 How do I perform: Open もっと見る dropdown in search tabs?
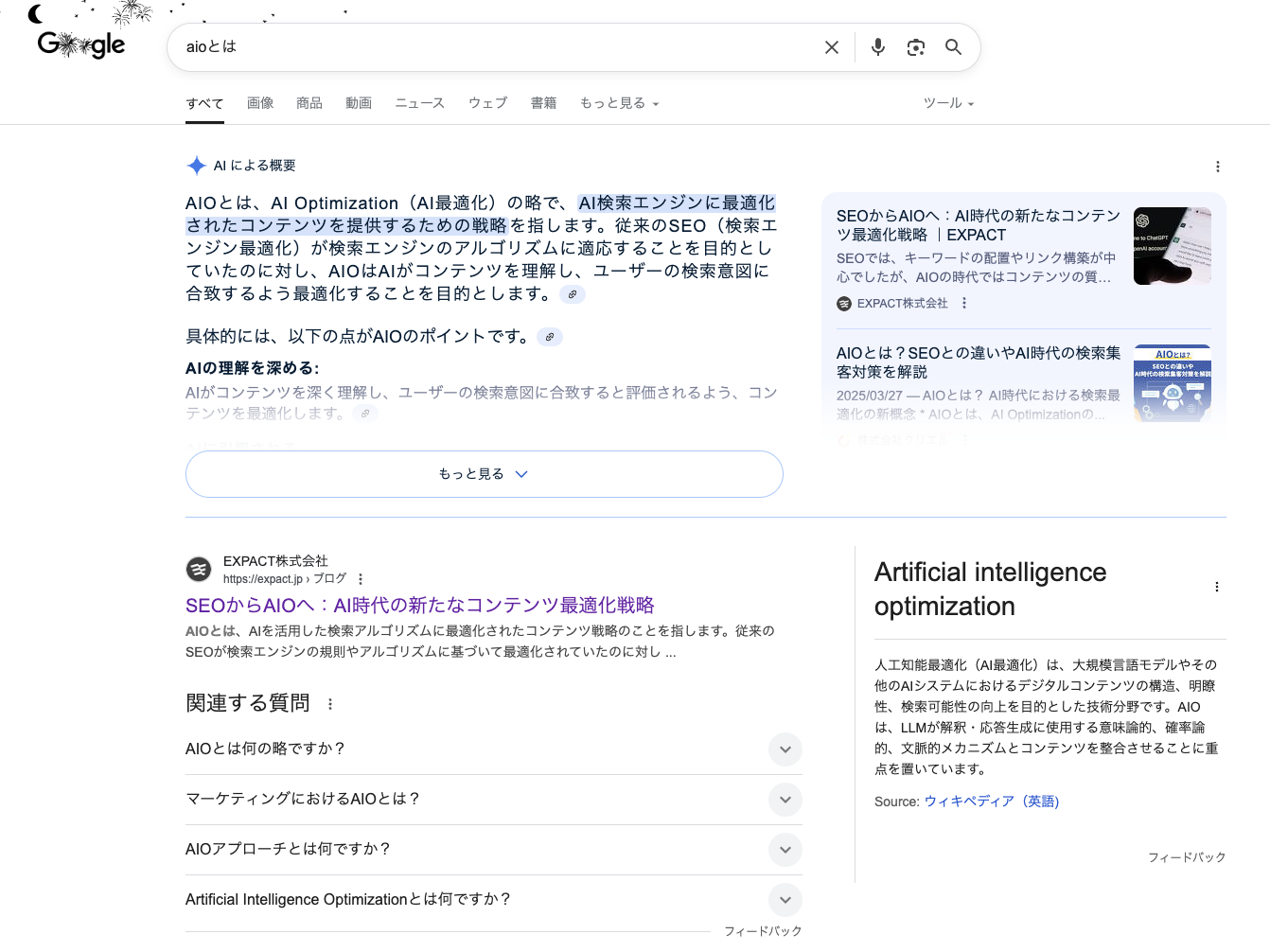click(x=619, y=103)
